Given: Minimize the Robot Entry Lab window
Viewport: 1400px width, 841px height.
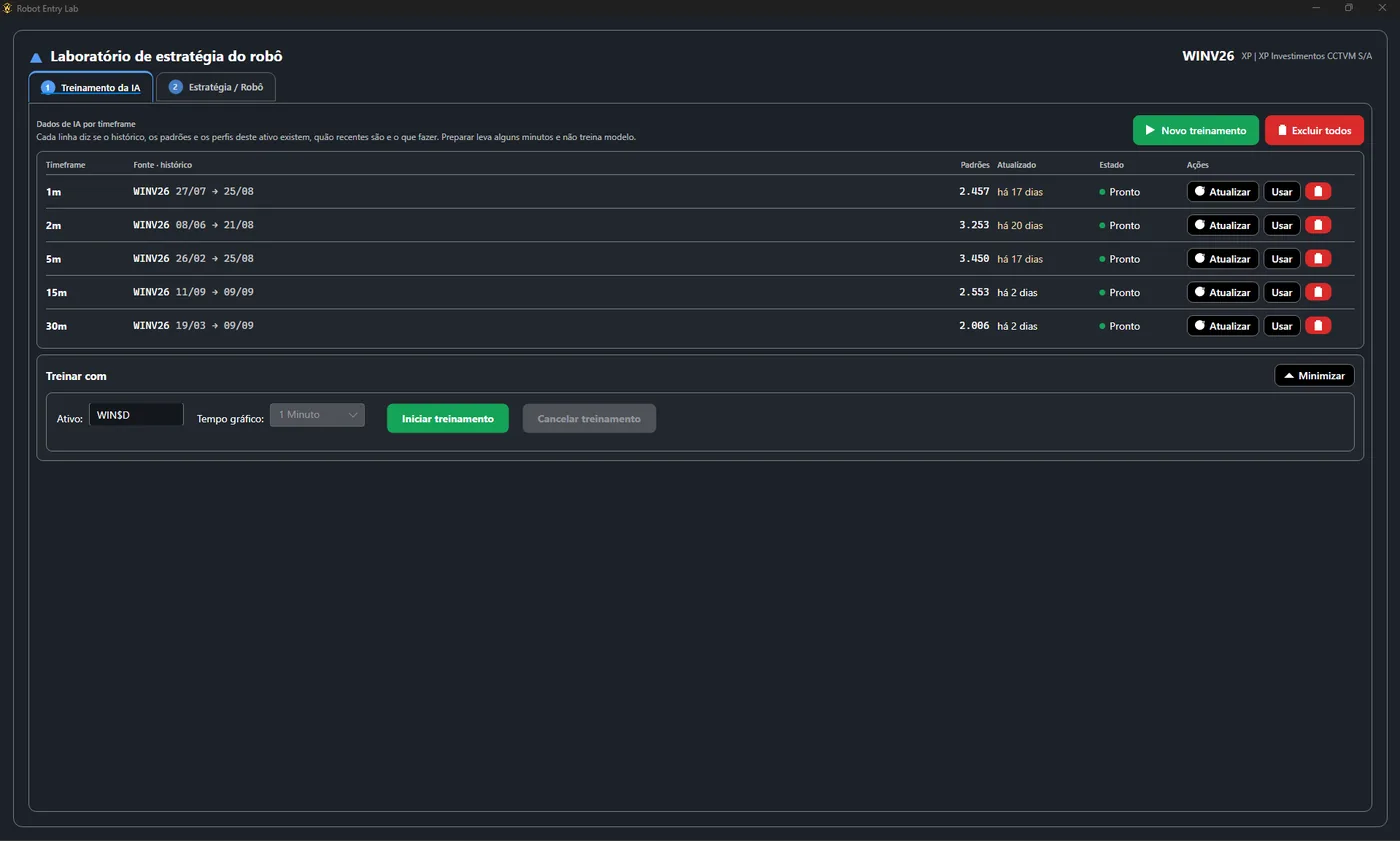Looking at the screenshot, I should [1315, 8].
